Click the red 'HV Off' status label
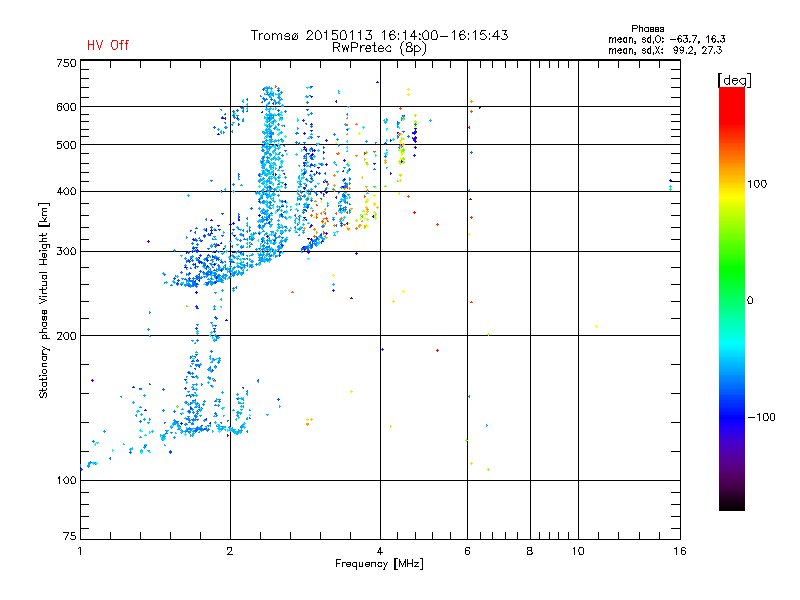Viewport: 800px width, 600px height. 108,45
